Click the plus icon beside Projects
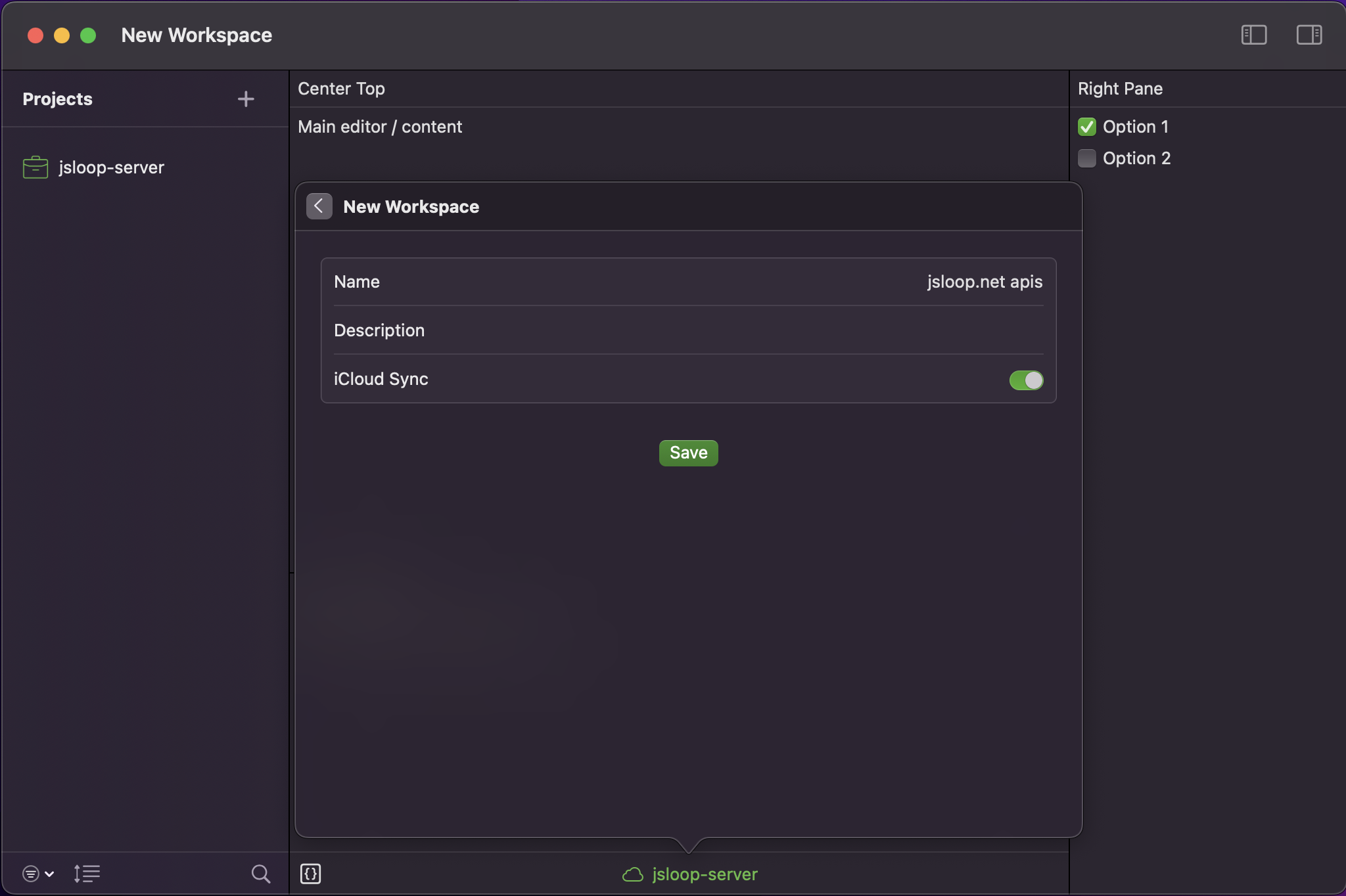This screenshot has height=896, width=1346. [x=246, y=99]
